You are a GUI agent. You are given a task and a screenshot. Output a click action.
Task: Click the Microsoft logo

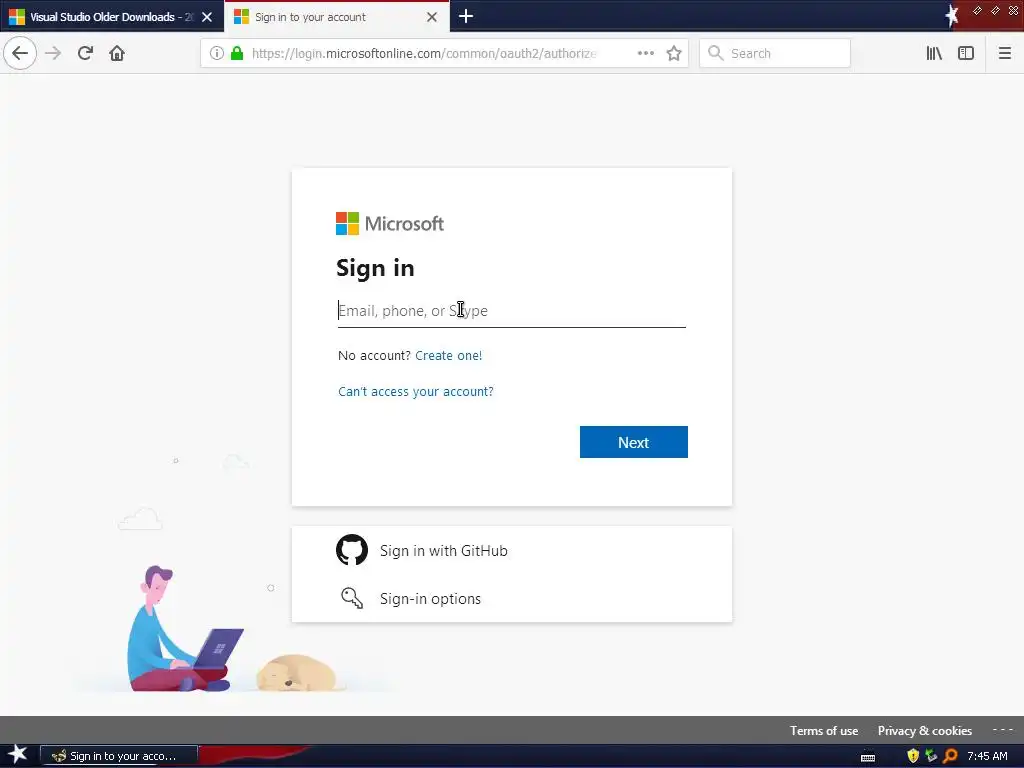click(x=390, y=223)
